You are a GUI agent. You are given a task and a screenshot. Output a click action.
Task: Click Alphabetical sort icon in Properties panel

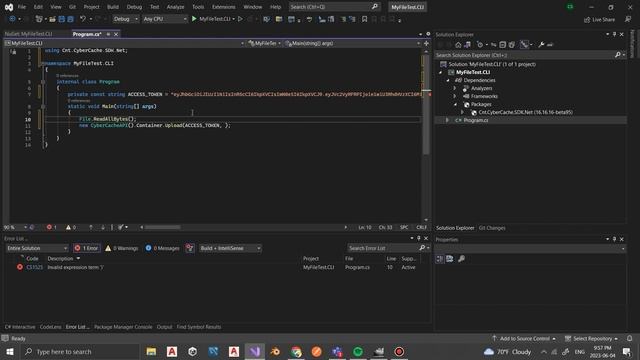point(449,259)
